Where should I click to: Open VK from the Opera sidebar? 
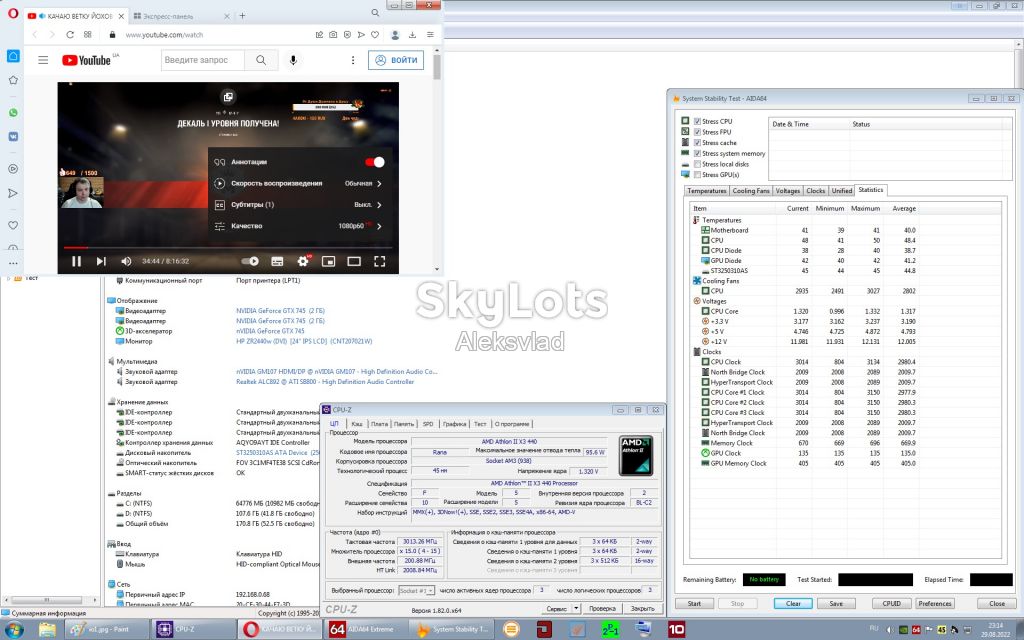click(x=13, y=136)
